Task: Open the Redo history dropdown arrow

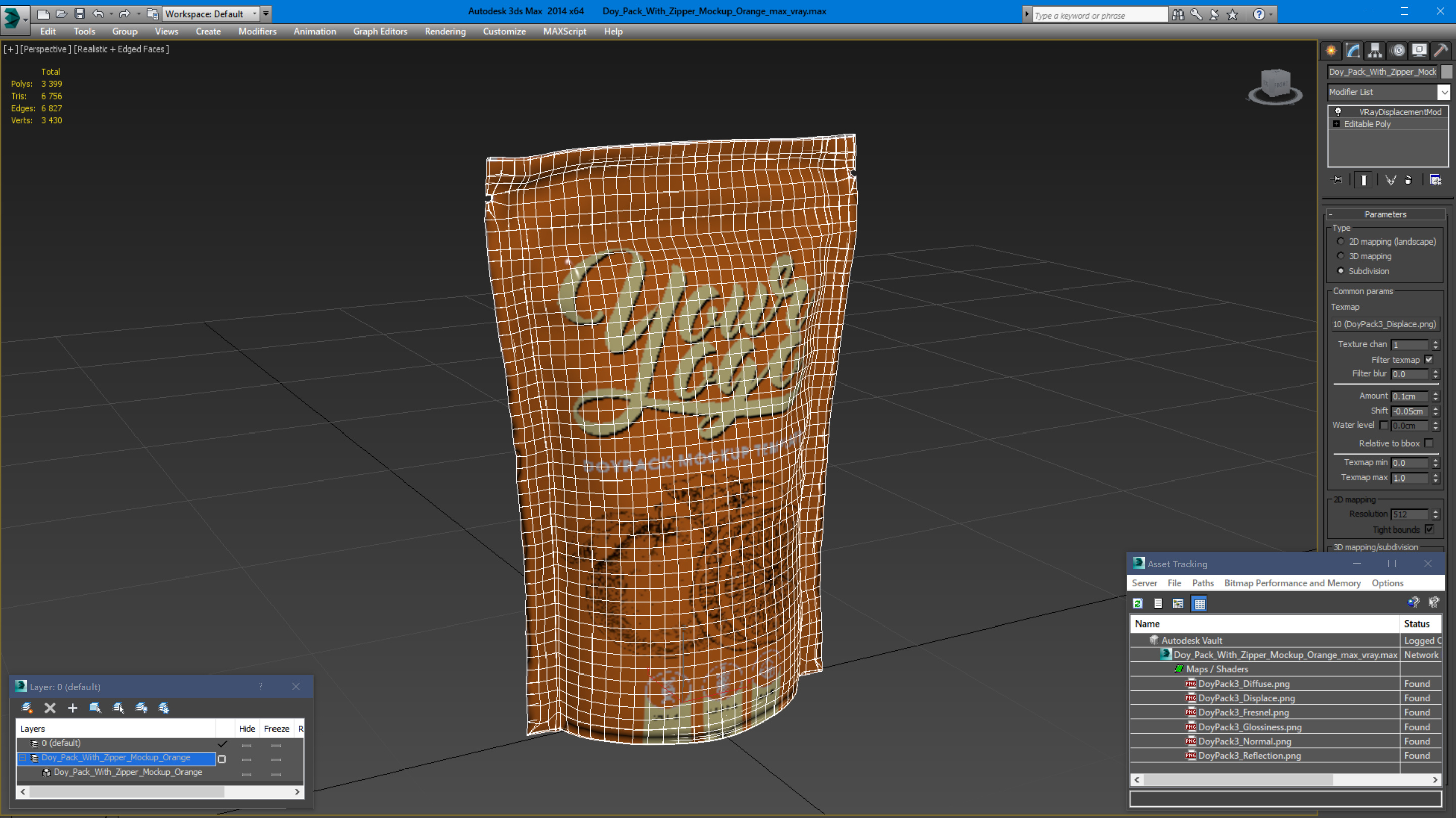Action: [x=138, y=14]
